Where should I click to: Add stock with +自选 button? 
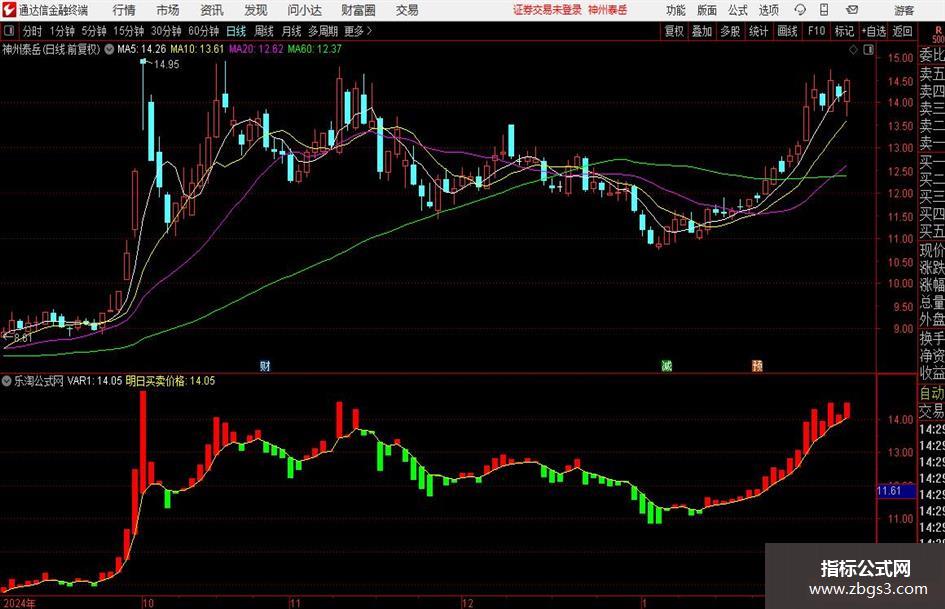873,31
